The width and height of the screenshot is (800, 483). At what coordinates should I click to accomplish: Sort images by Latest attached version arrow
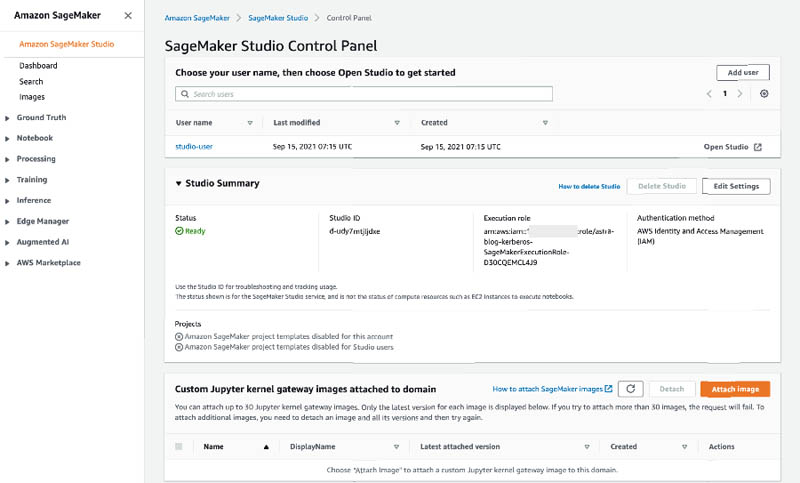pyautogui.click(x=587, y=447)
